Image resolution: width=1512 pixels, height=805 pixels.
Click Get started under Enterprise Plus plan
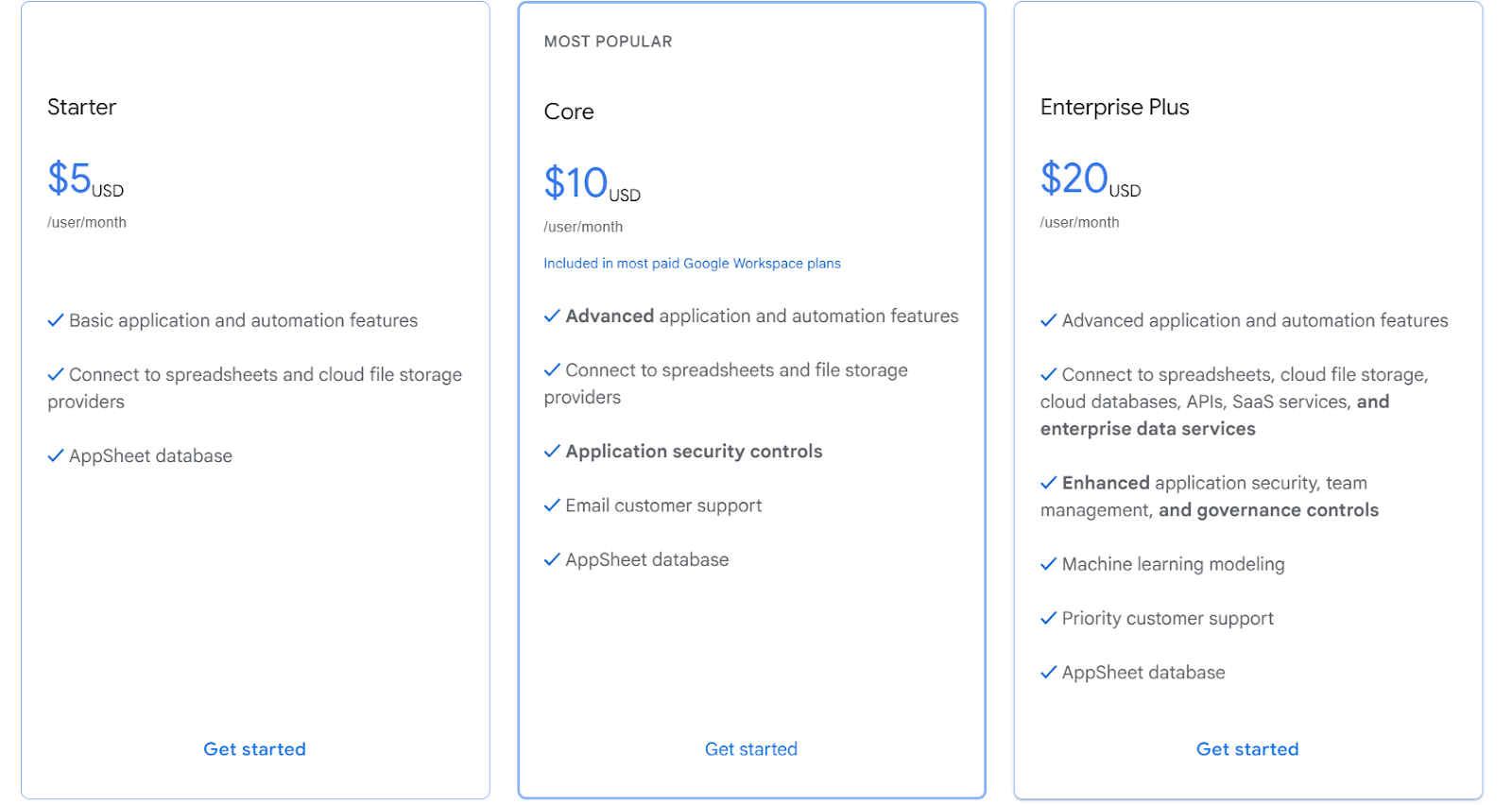click(1247, 749)
